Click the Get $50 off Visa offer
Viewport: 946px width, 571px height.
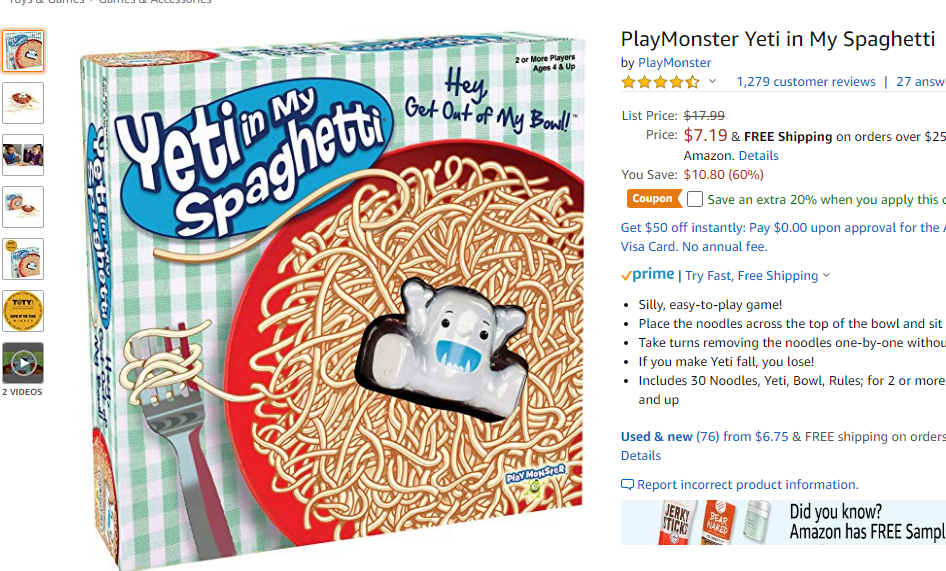click(783, 237)
